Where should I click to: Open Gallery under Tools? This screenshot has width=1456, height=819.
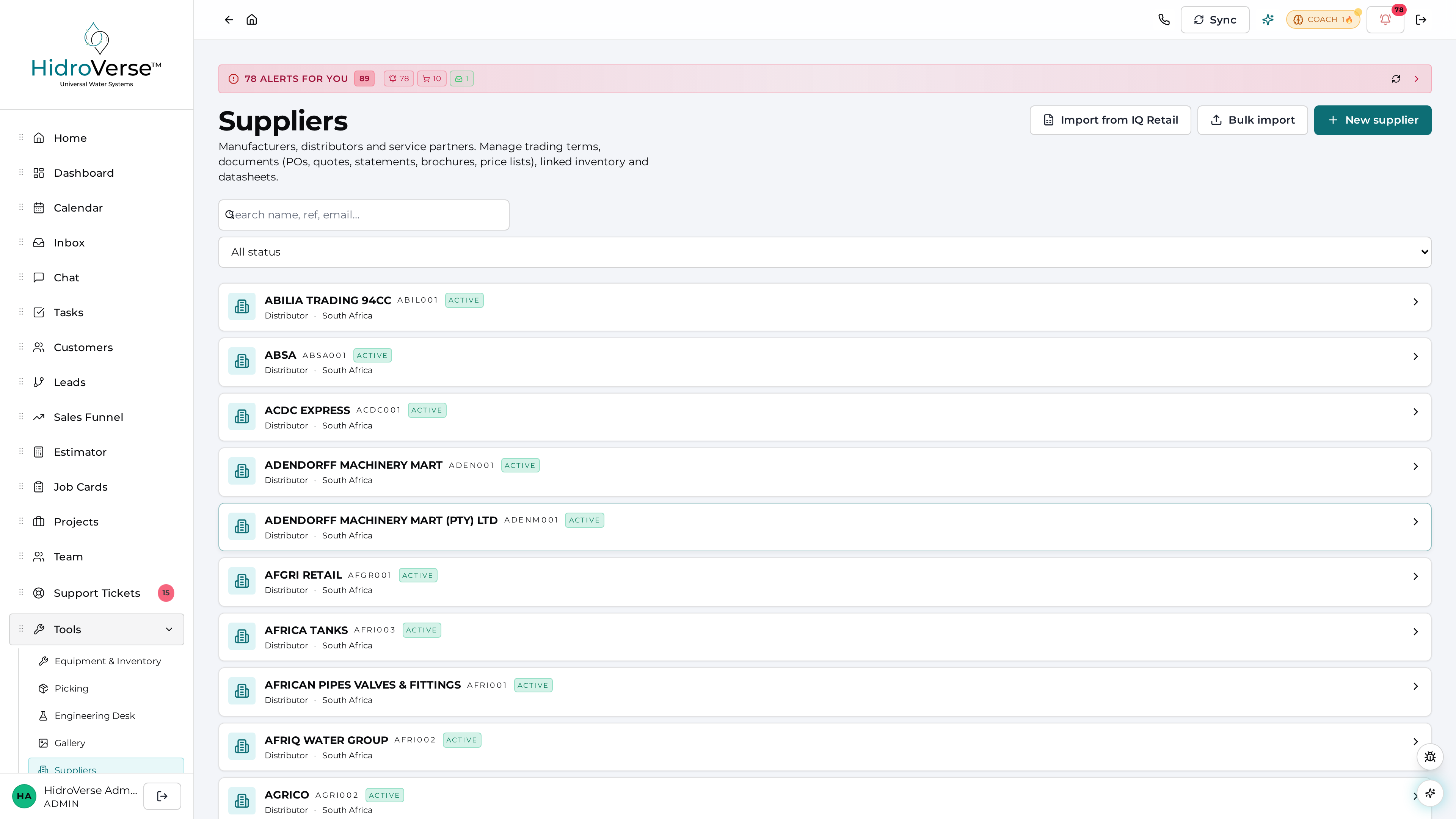(x=106, y=743)
